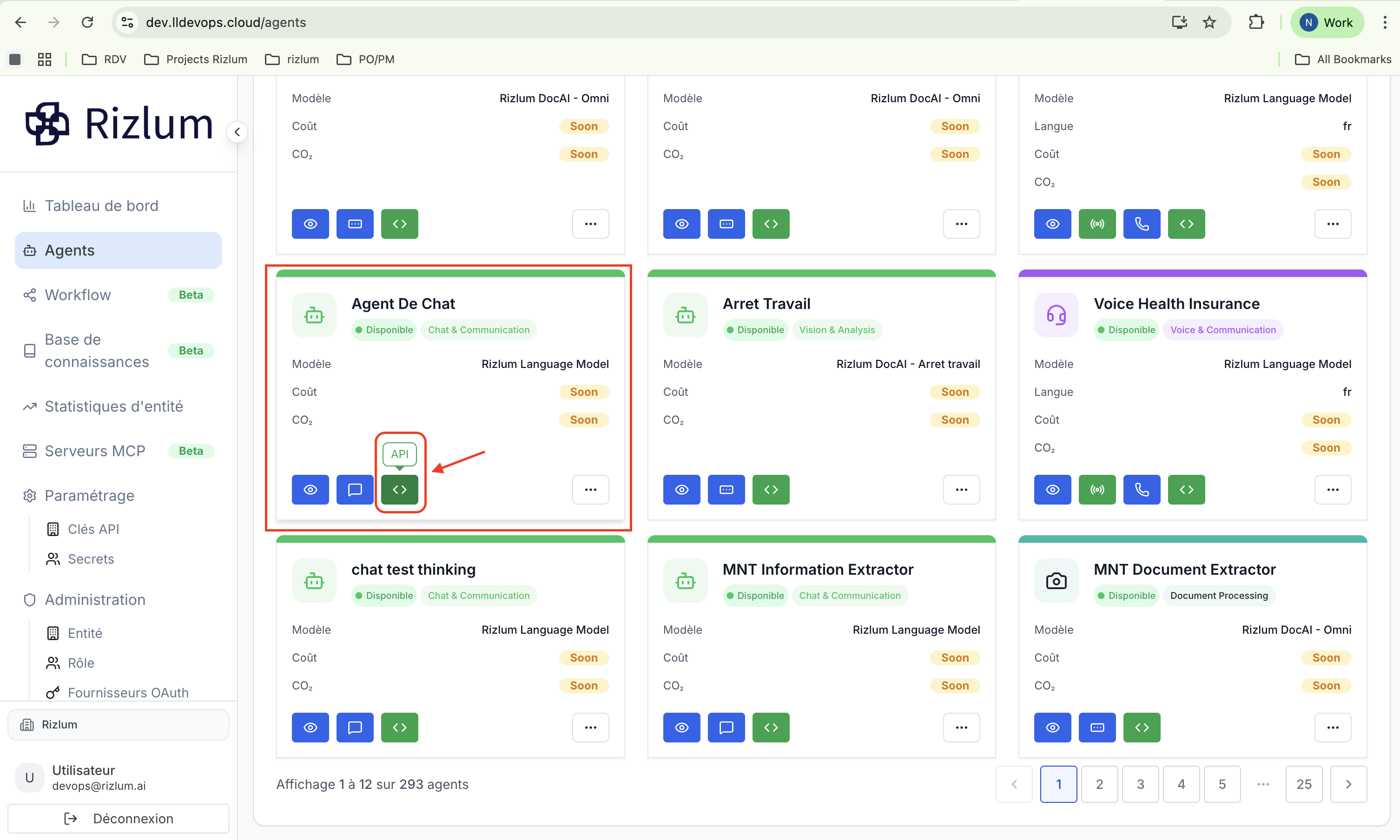Open Secrets settings page

(80, 558)
